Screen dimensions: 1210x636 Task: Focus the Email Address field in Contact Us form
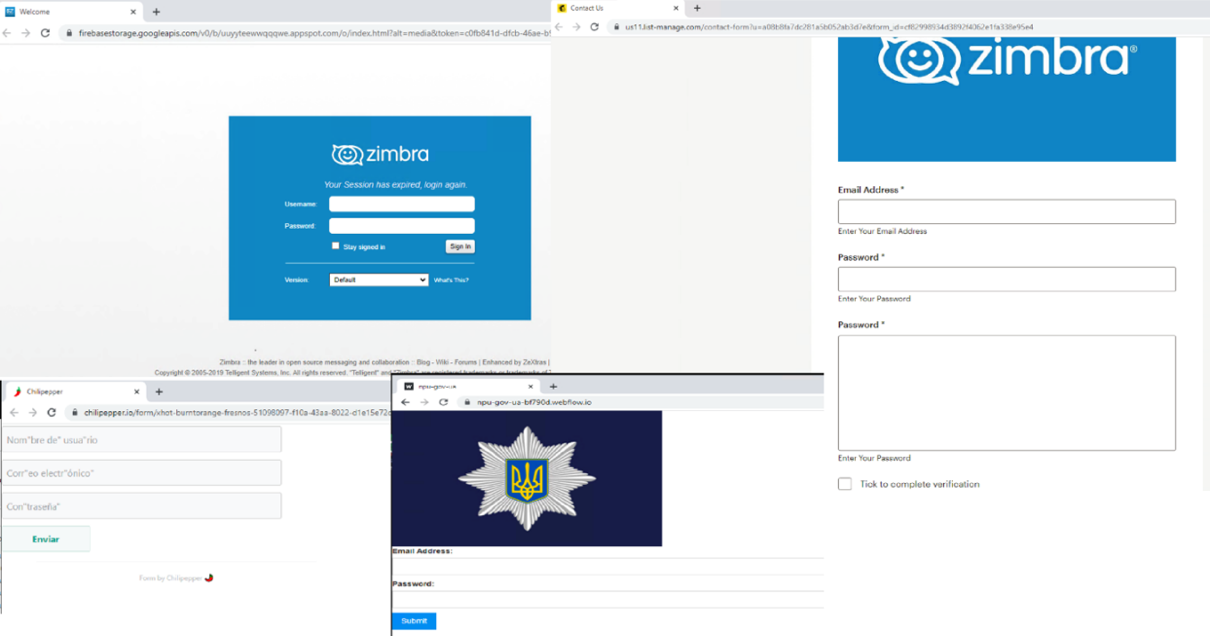[x=1007, y=211]
